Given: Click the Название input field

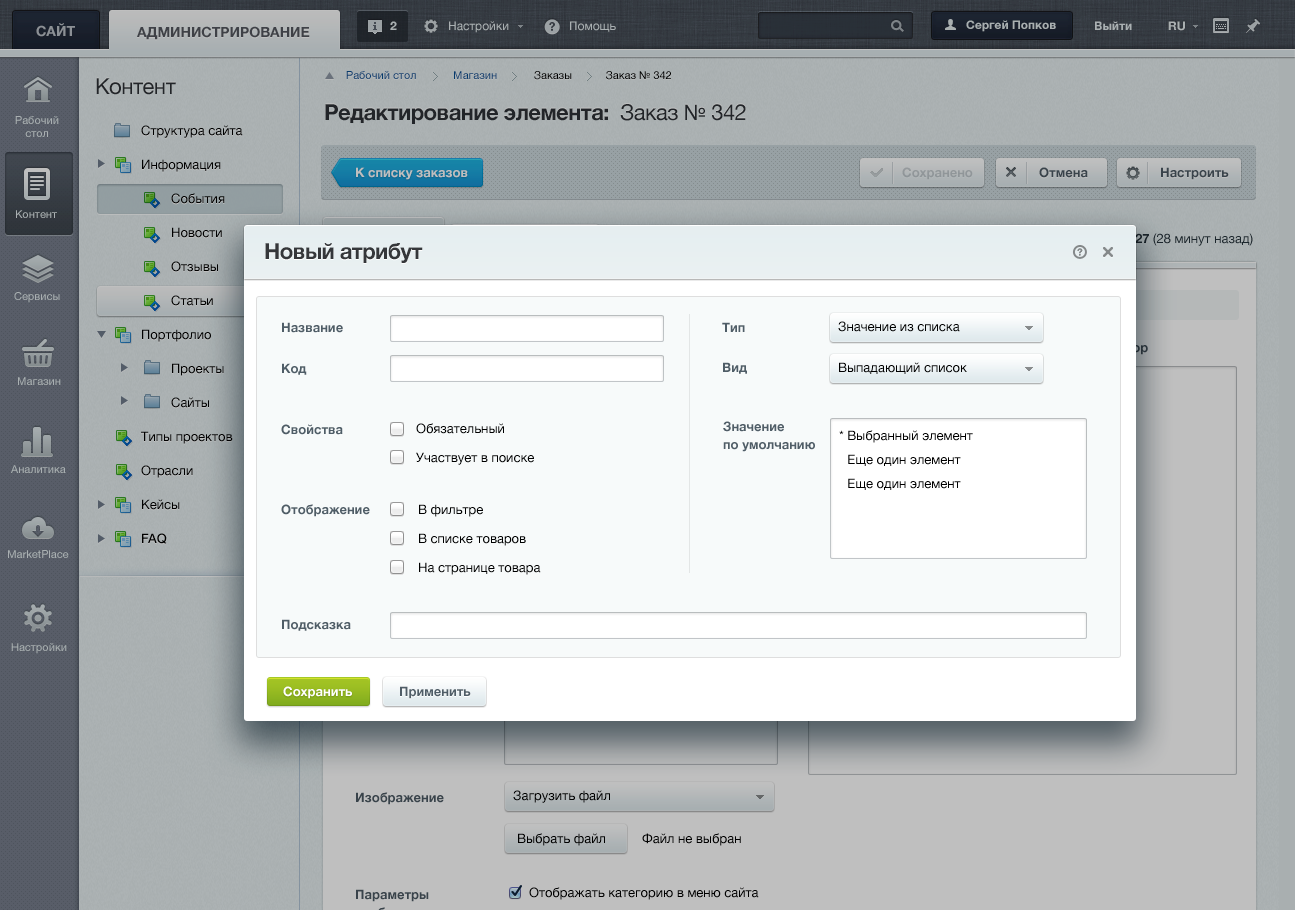Looking at the screenshot, I should [526, 328].
